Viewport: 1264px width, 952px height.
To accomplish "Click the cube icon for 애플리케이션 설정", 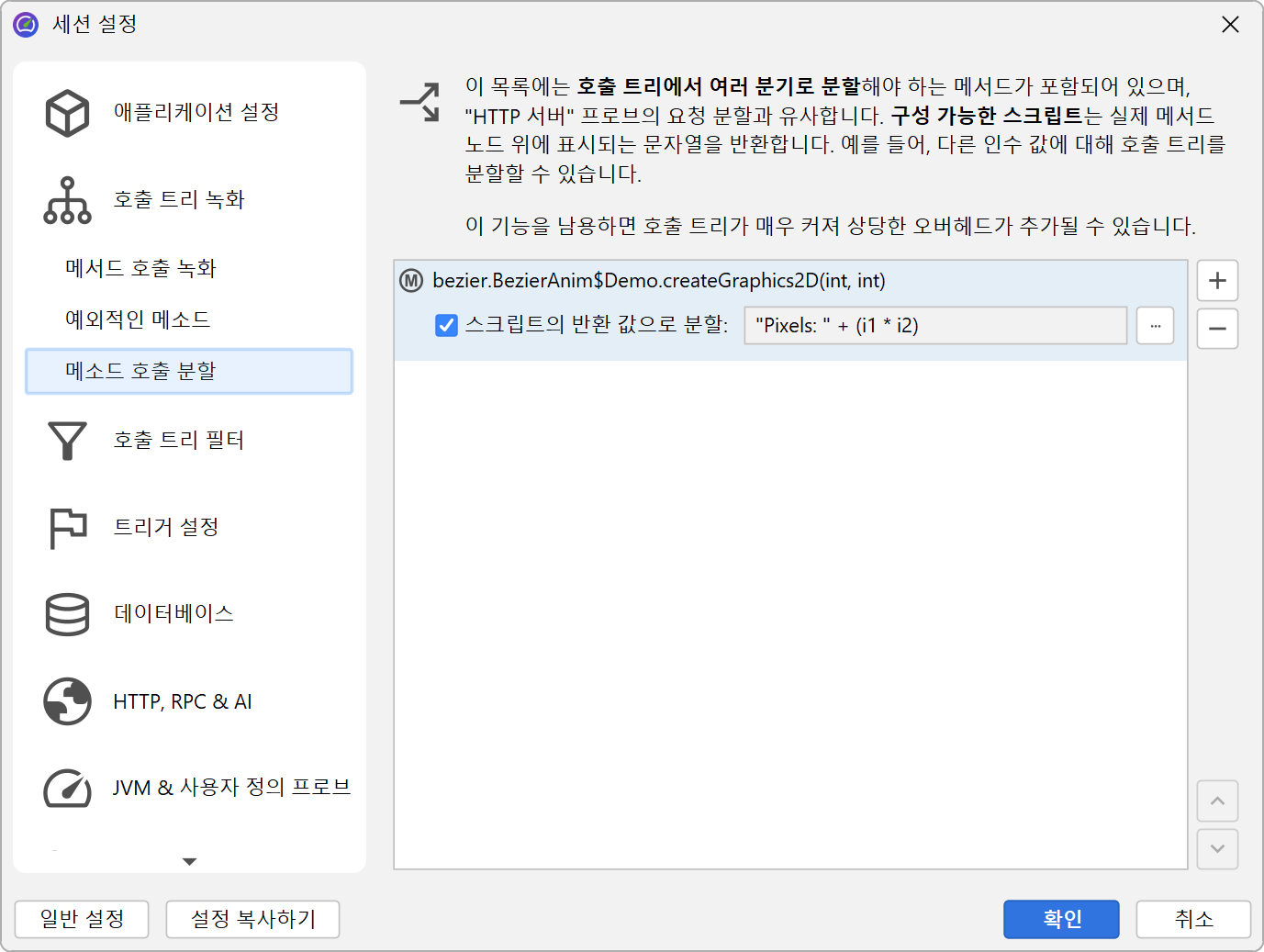I will click(x=67, y=113).
